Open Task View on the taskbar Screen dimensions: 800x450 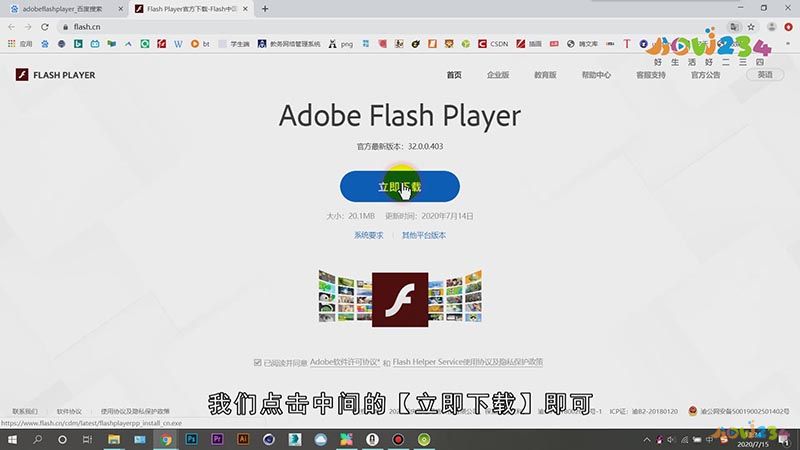pyautogui.click(x=88, y=439)
